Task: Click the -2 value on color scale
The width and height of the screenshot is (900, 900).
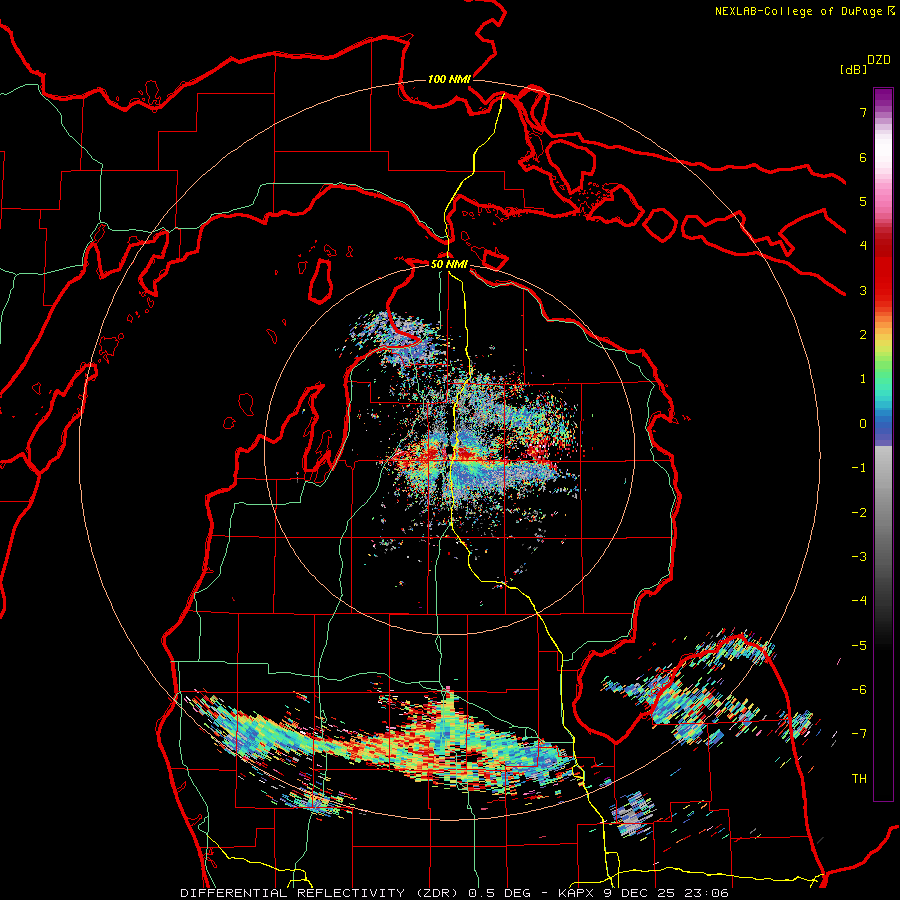Action: 859,513
